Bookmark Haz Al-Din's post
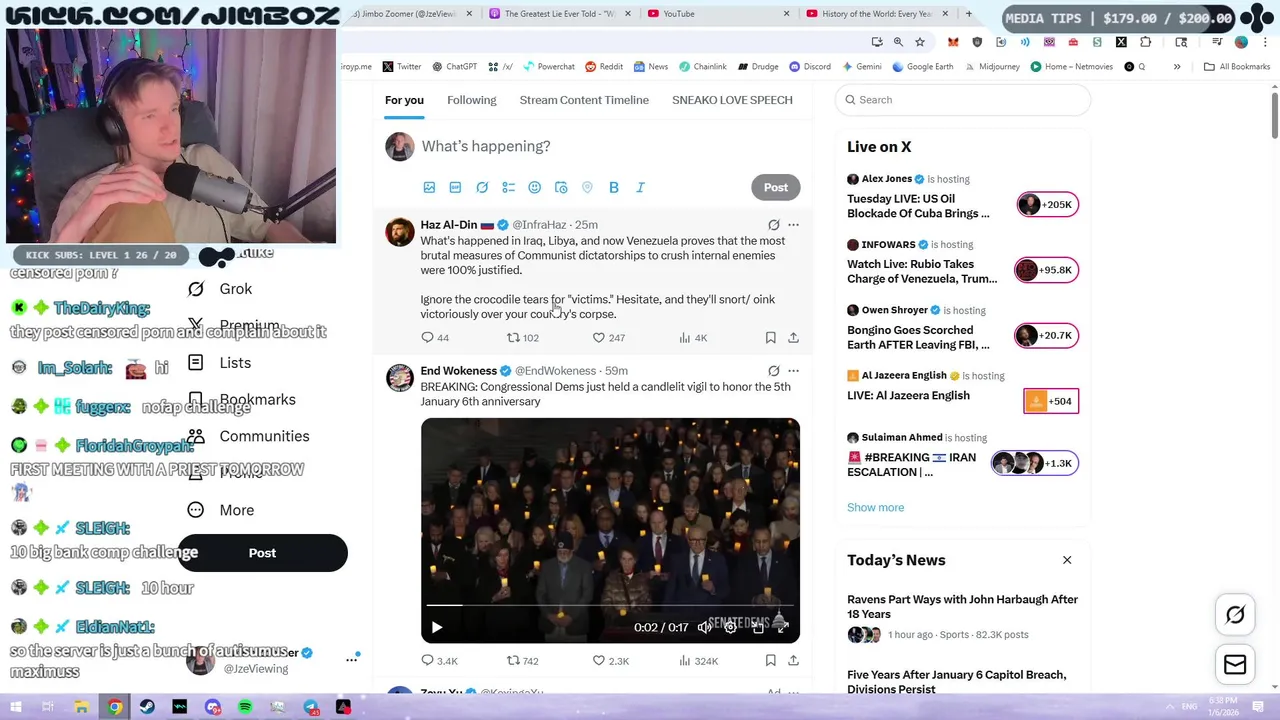This screenshot has height=720, width=1280. point(770,338)
